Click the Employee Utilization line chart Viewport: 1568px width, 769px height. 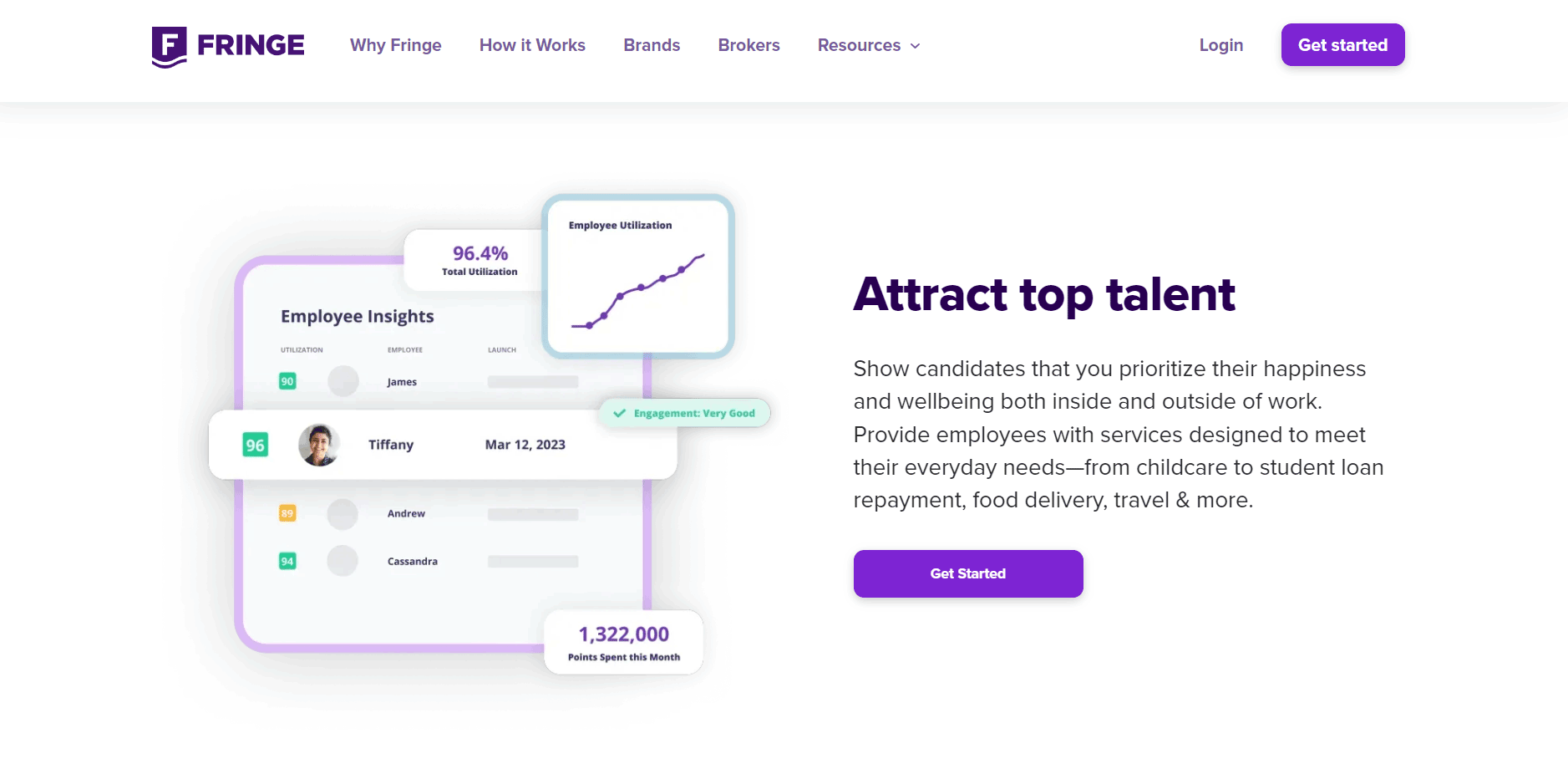point(638,290)
